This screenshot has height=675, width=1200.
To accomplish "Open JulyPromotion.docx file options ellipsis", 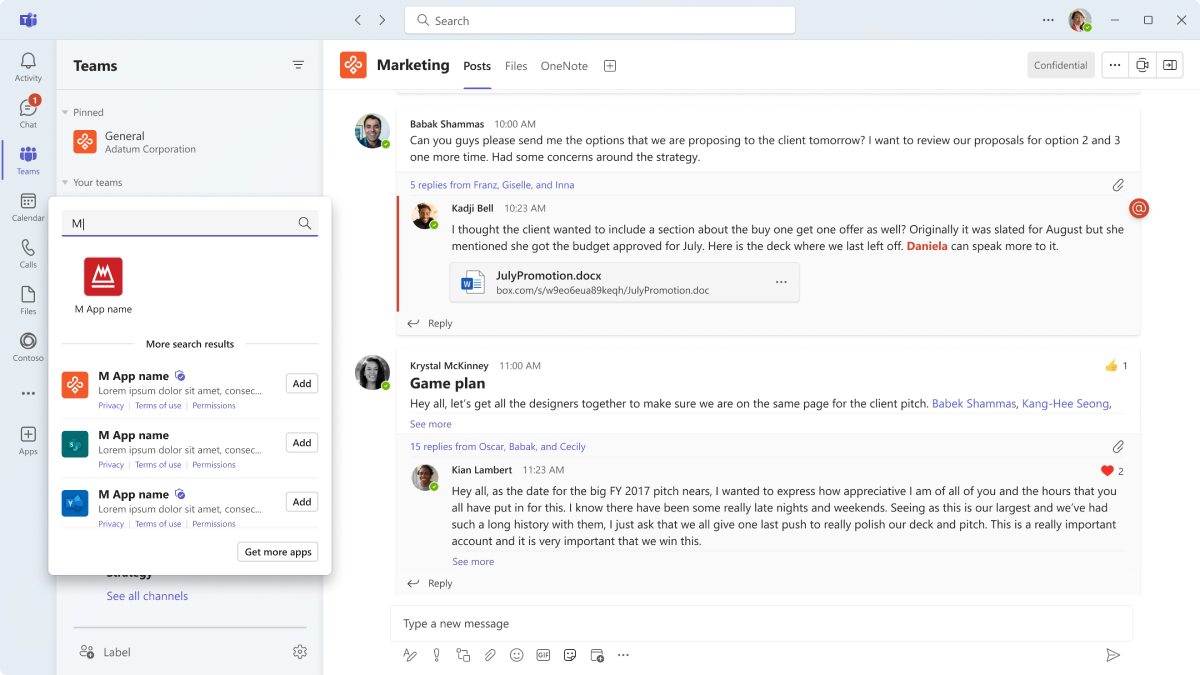I will point(781,282).
